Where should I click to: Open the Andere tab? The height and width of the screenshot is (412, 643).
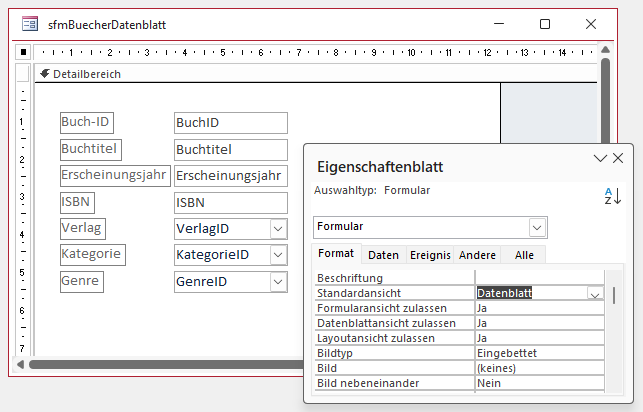coord(477,255)
